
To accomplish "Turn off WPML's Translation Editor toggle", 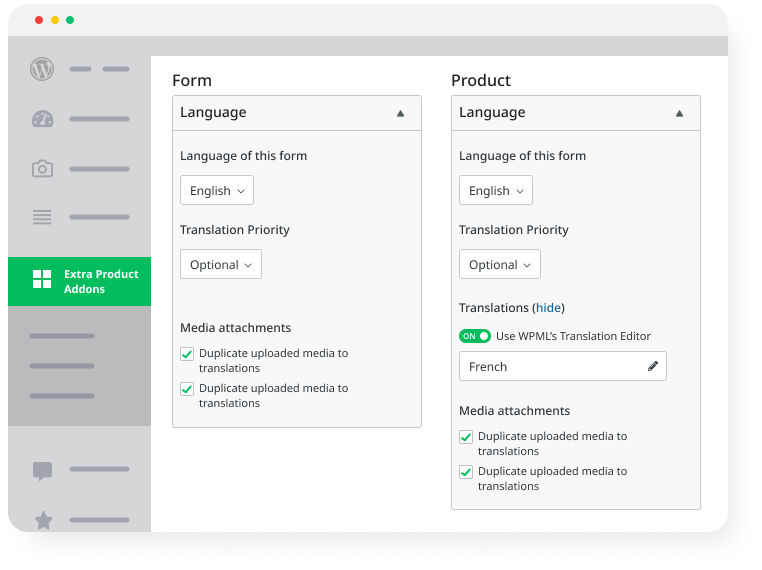I will click(x=475, y=336).
